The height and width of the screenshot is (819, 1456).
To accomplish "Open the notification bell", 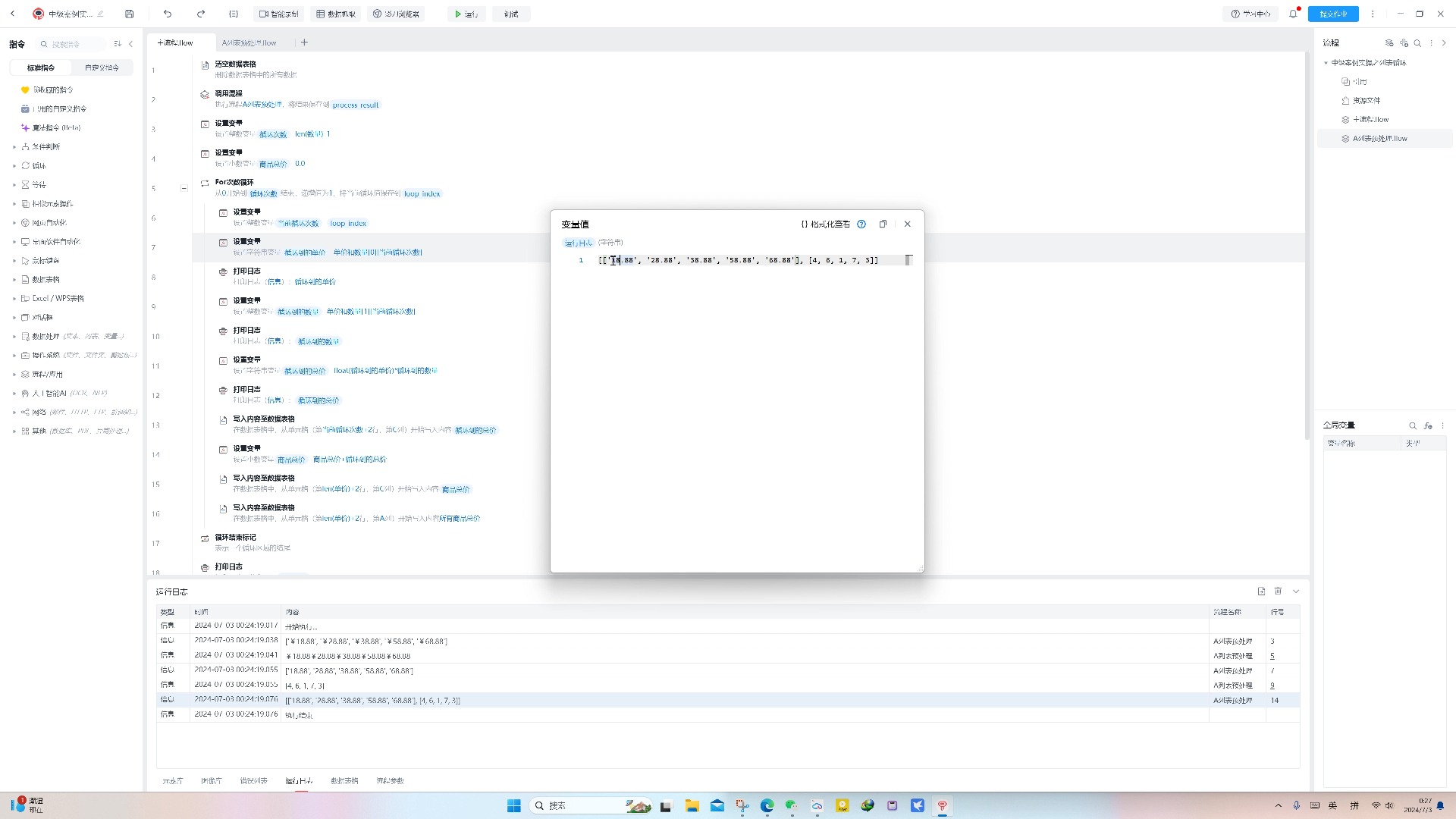I will (x=1293, y=14).
